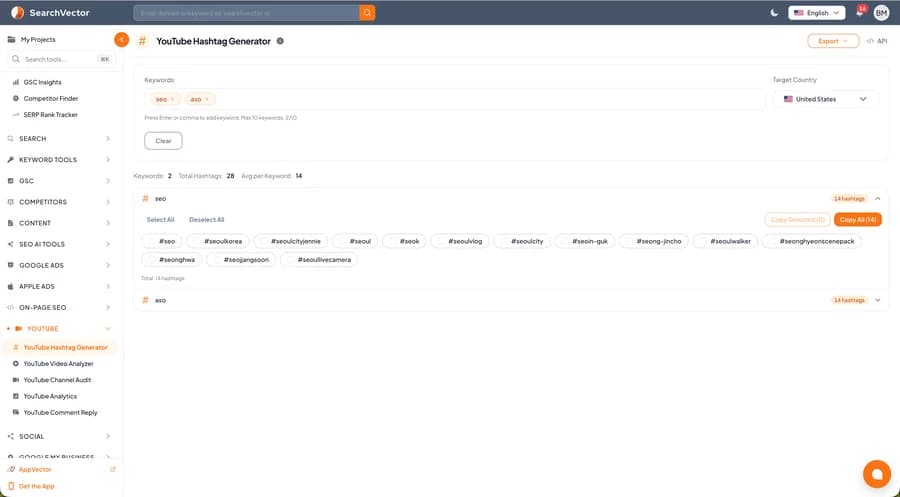Screen dimensions: 900x497
Task: Remove the aso keyword chip
Action: (207, 100)
